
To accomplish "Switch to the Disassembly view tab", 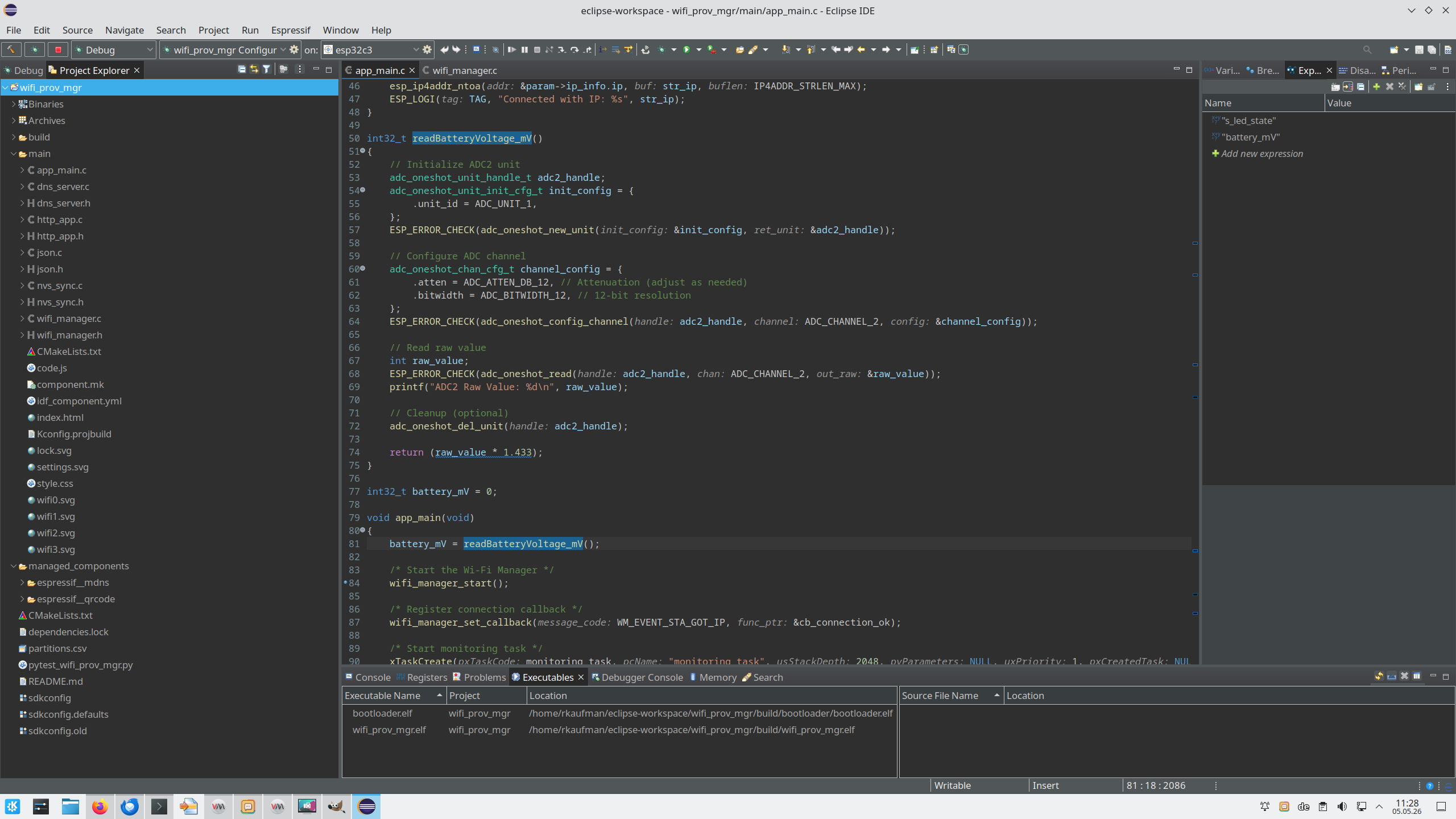I will [x=1357, y=70].
